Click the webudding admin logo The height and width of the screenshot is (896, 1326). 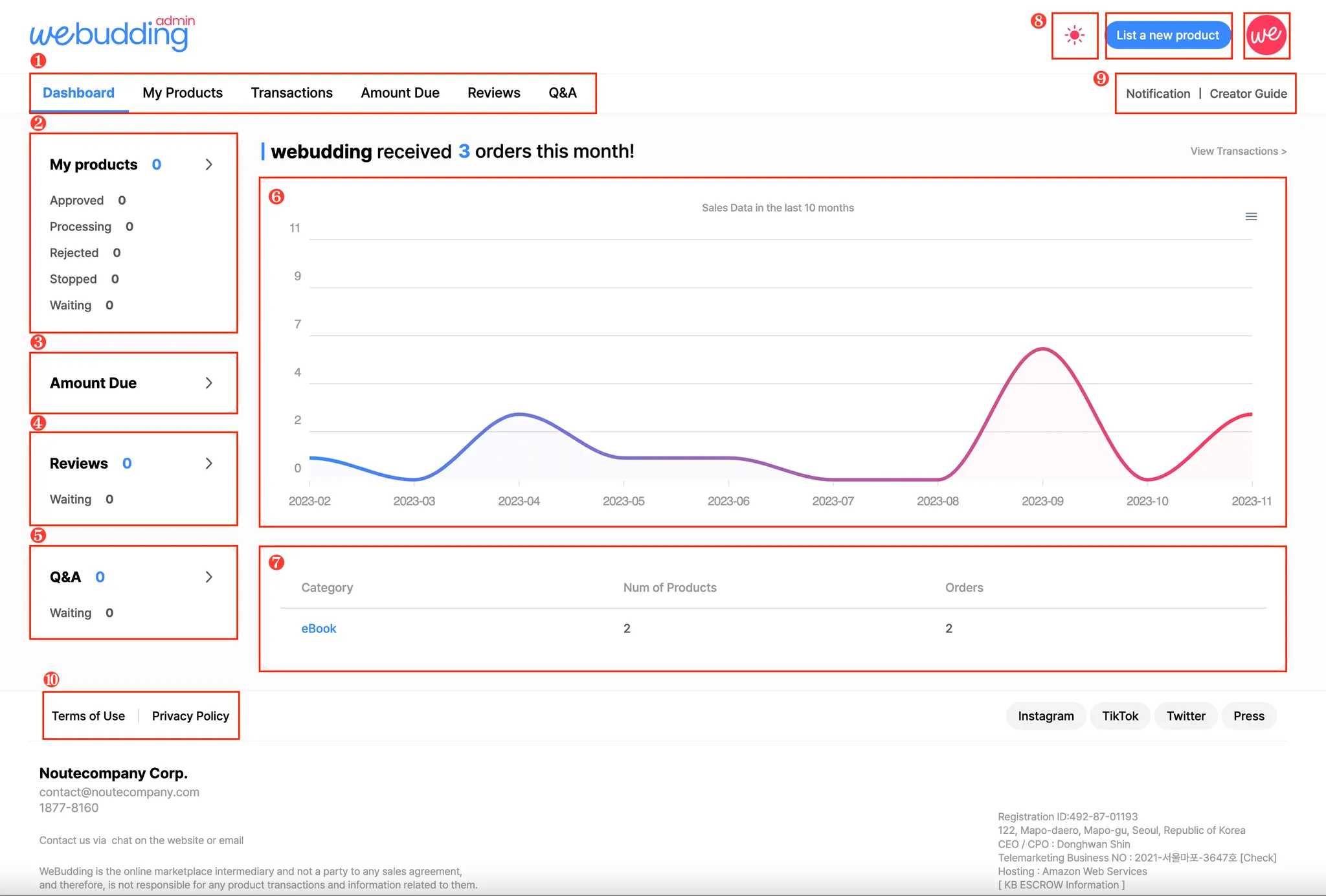coord(111,34)
